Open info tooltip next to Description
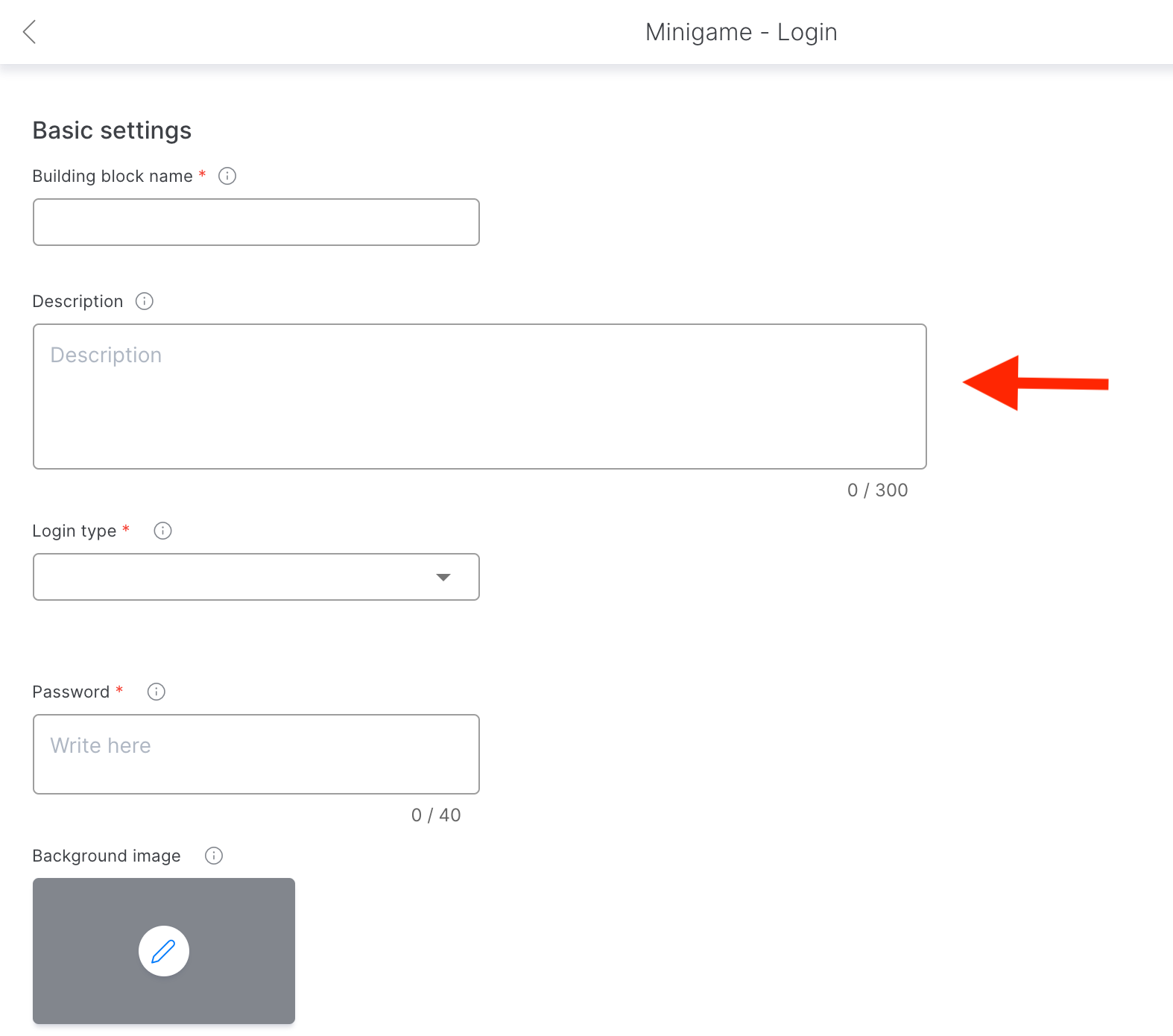 (145, 301)
